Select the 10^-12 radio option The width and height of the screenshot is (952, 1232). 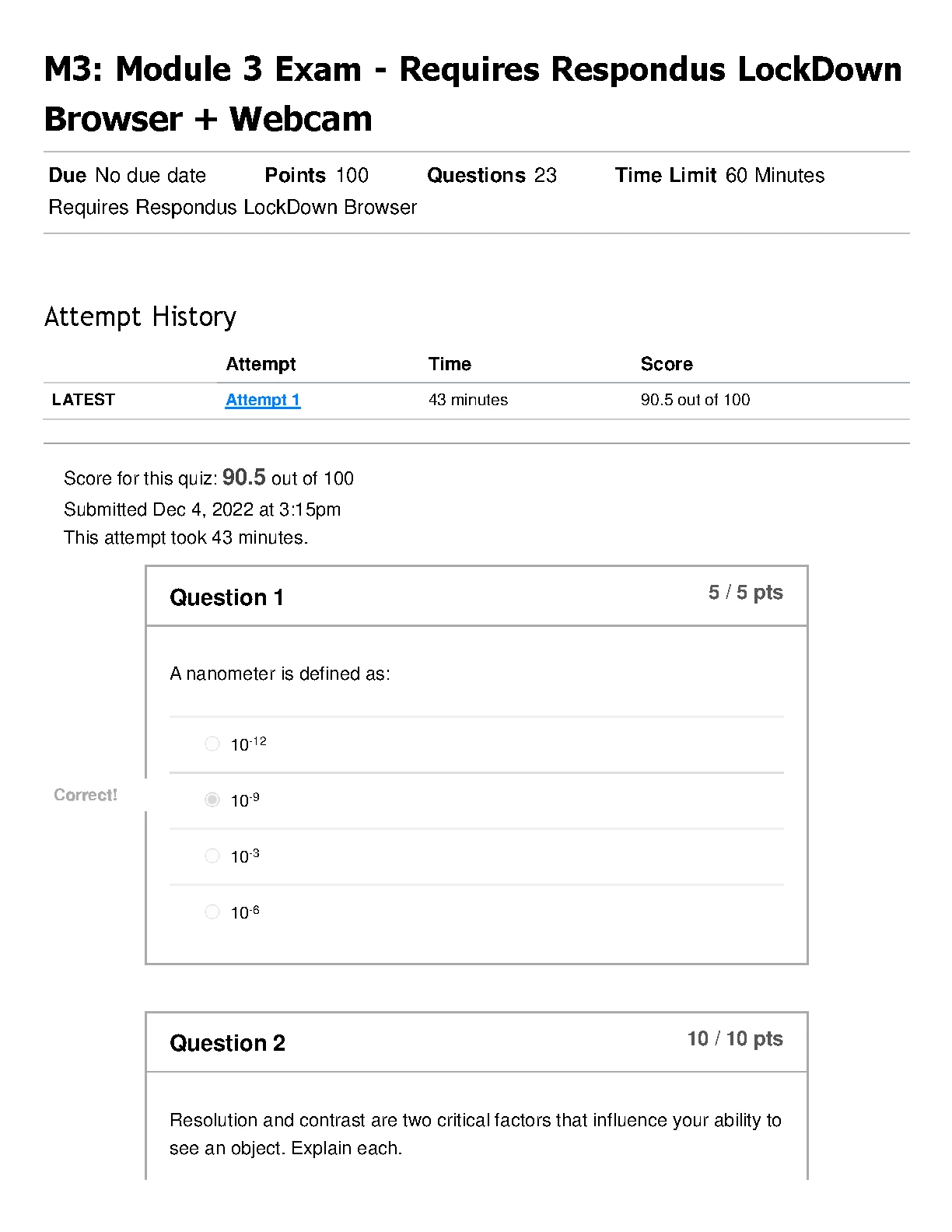point(212,744)
